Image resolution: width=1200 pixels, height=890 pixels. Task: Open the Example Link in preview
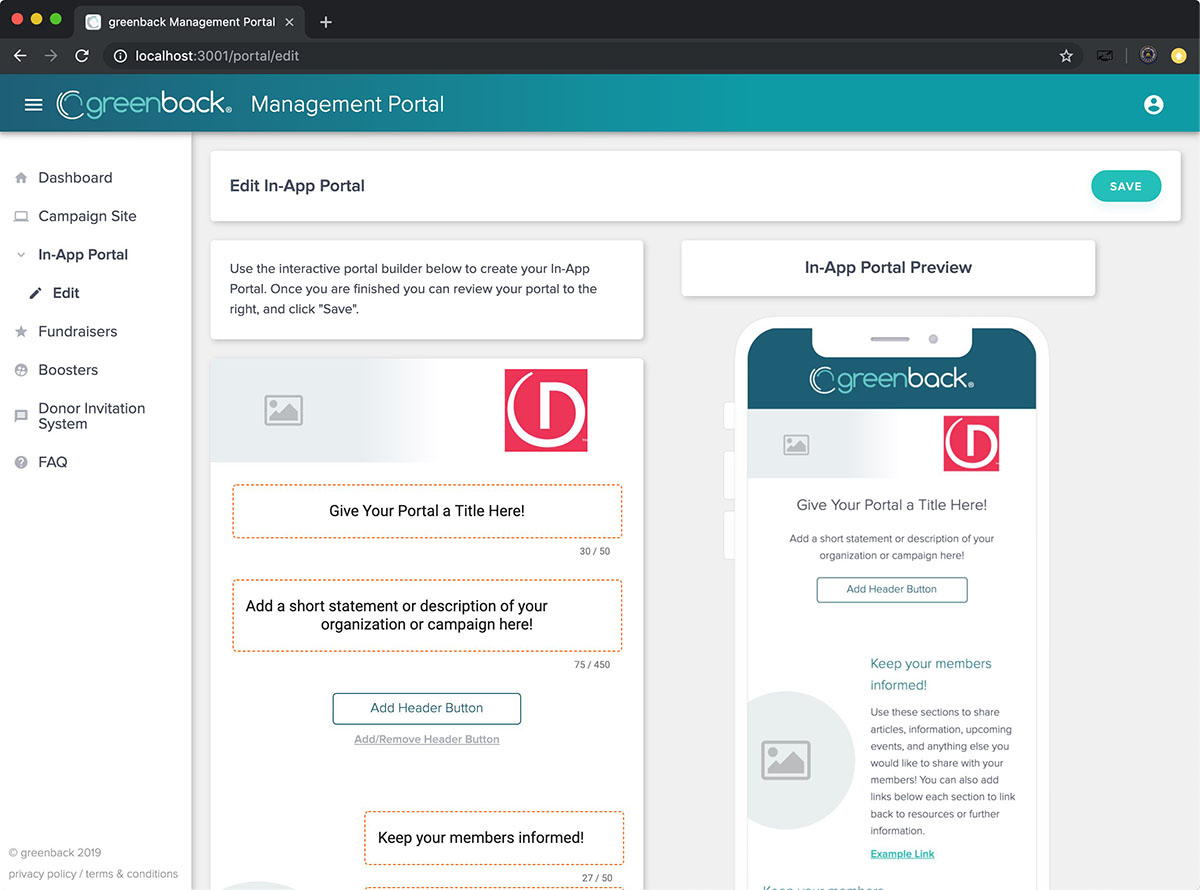(x=902, y=854)
